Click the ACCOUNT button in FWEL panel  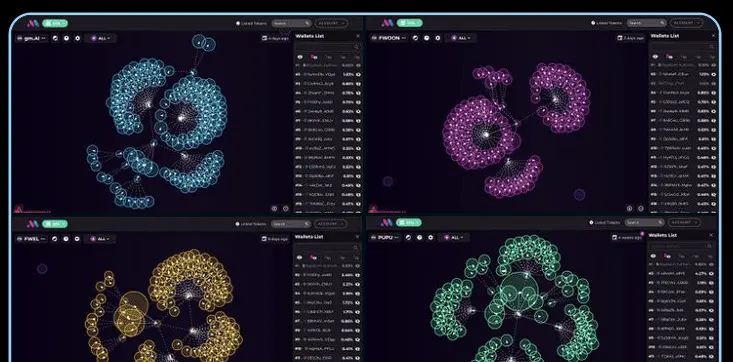point(331,224)
